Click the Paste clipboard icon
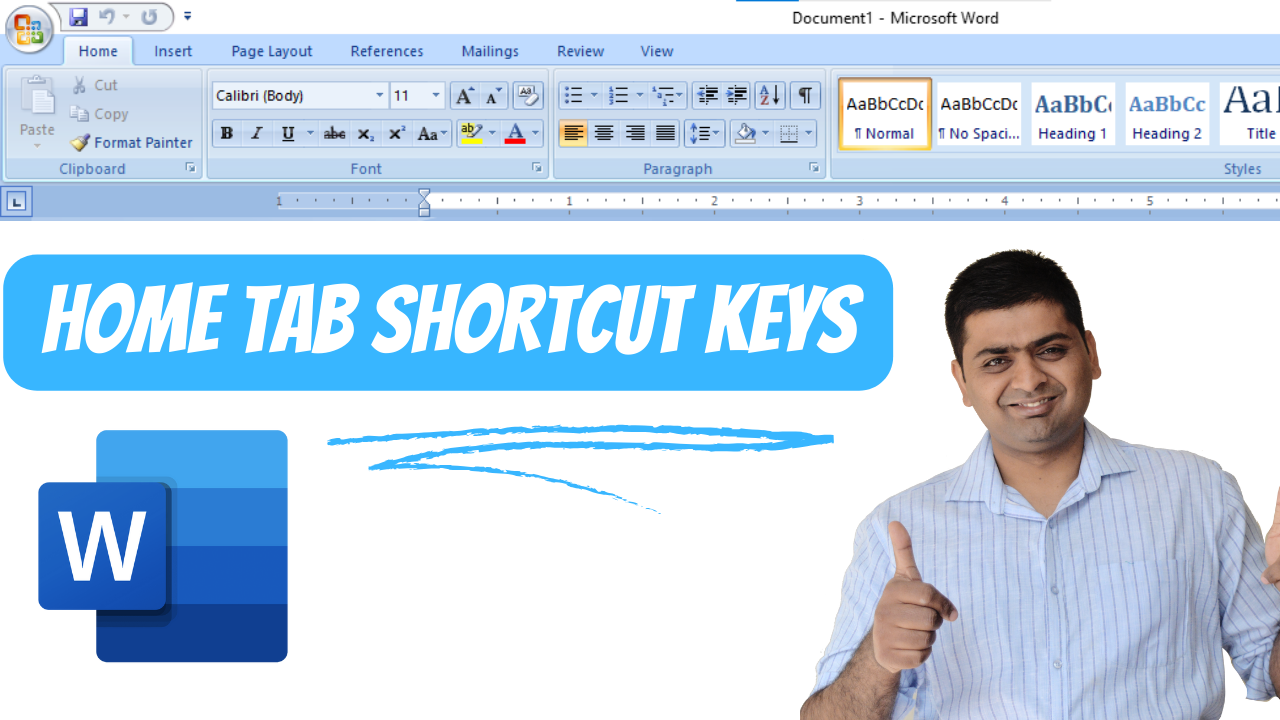Screen dimensions: 1280x720 (38, 97)
